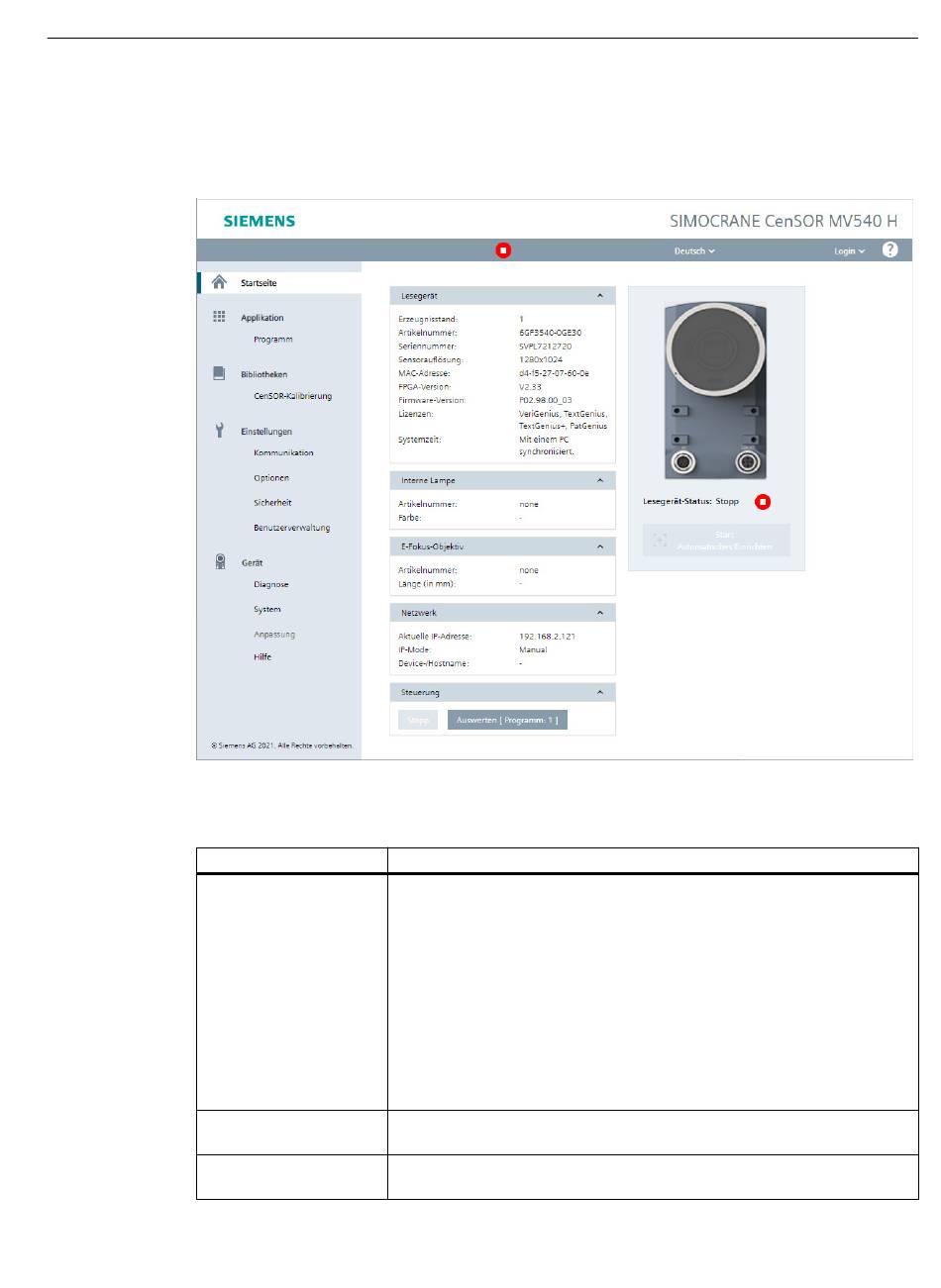
Task: Collapse the Steuerung panel chevron
Action: point(600,692)
